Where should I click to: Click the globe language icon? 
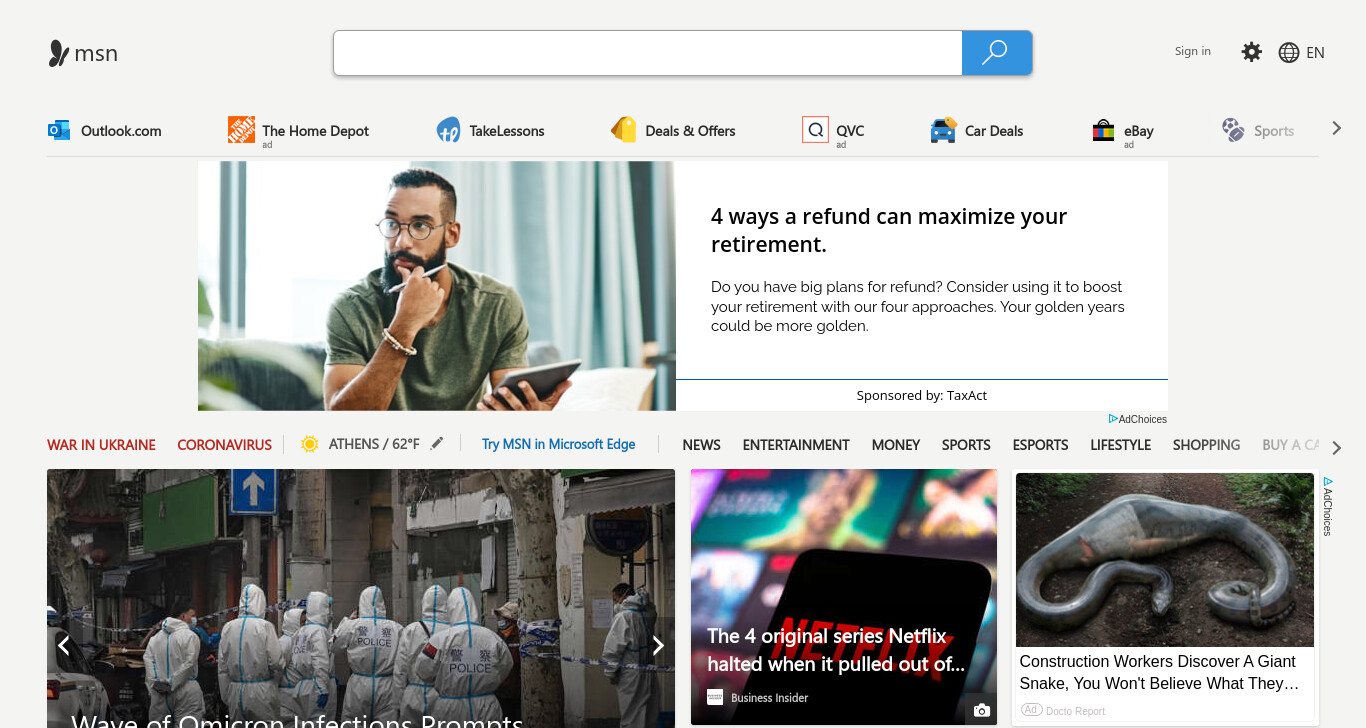tap(1289, 53)
